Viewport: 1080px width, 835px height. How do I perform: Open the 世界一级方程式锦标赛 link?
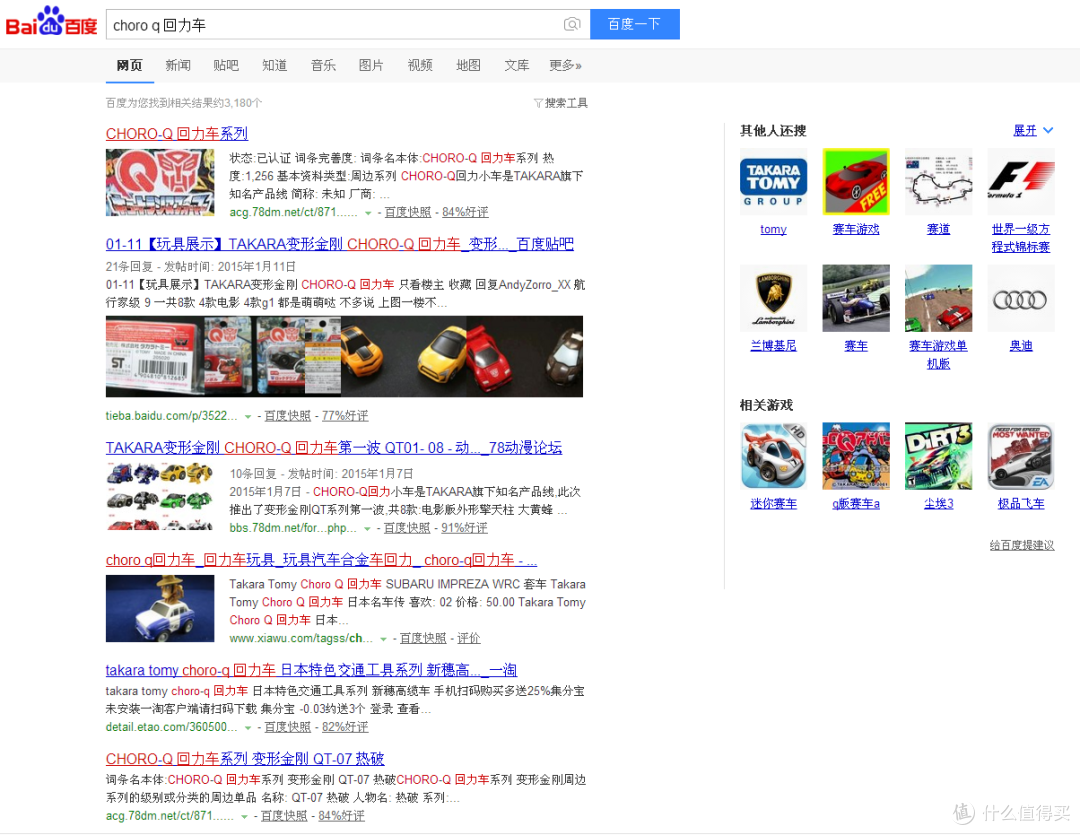(1021, 238)
